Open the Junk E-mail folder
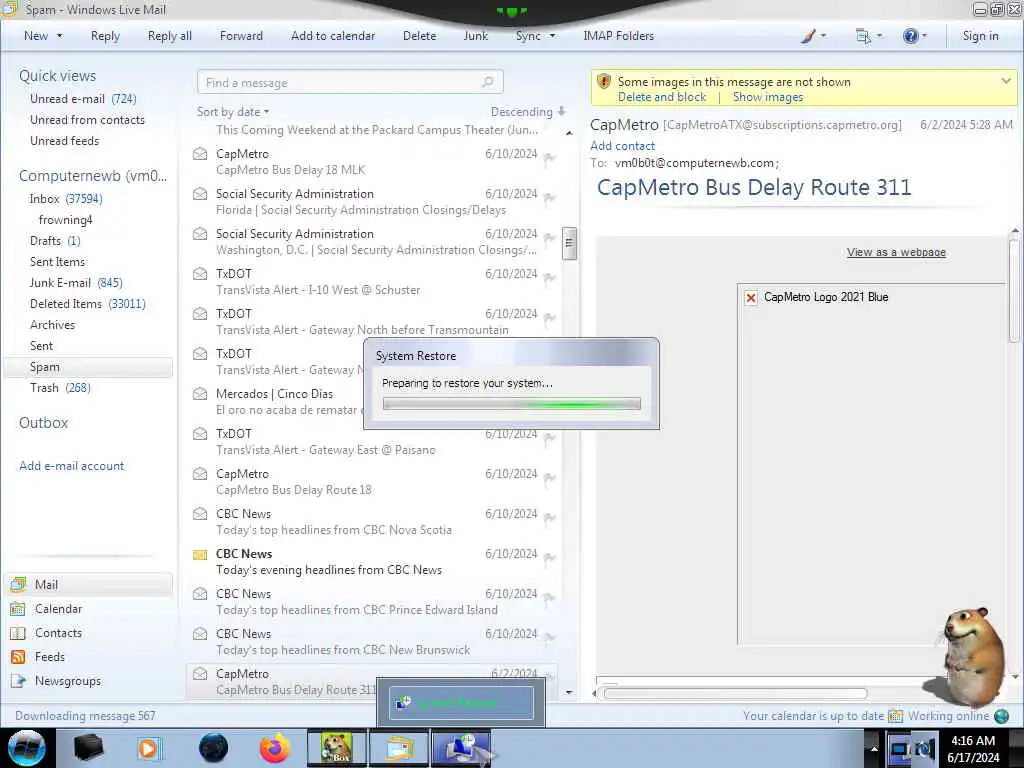This screenshot has height=768, width=1024. tap(76, 282)
